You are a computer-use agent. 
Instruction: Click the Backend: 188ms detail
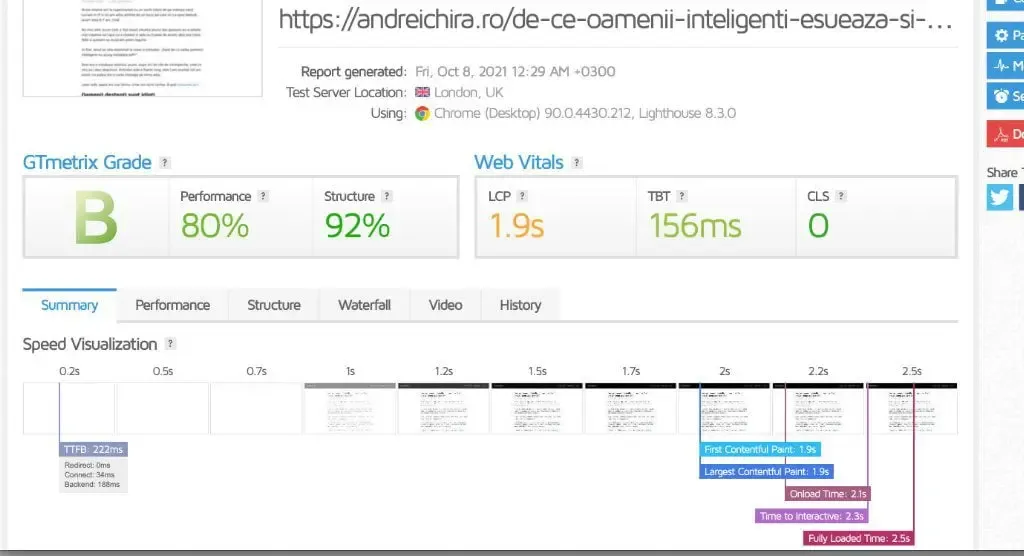[92, 485]
